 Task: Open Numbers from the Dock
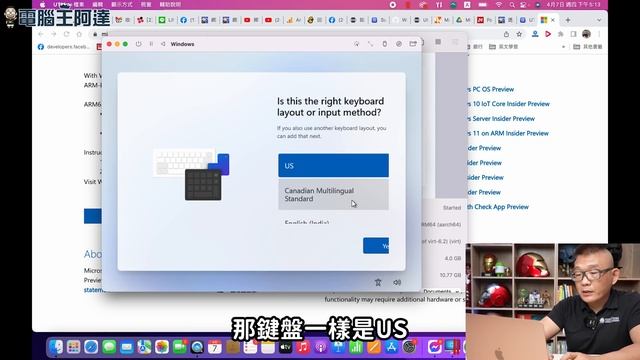pos(356,347)
